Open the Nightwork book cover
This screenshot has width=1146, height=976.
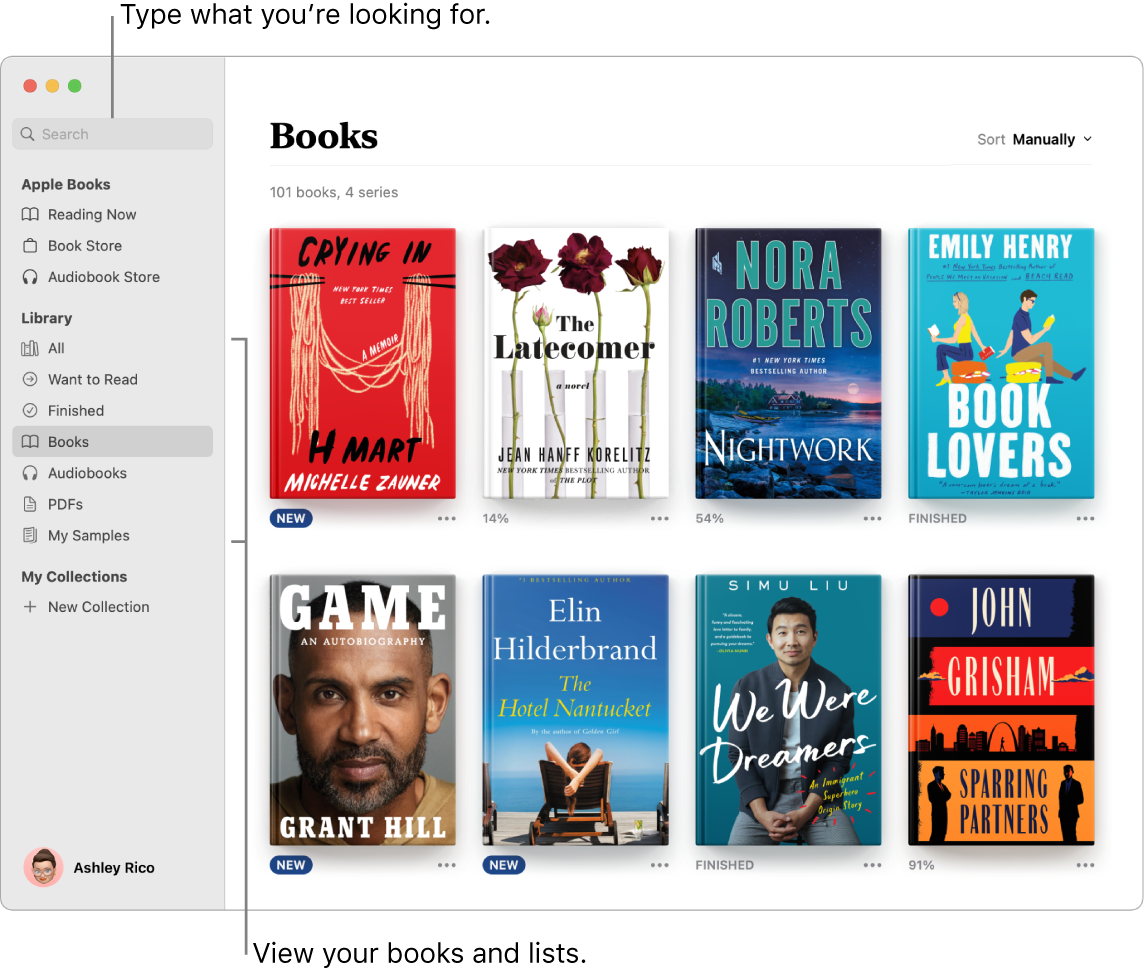coord(788,363)
